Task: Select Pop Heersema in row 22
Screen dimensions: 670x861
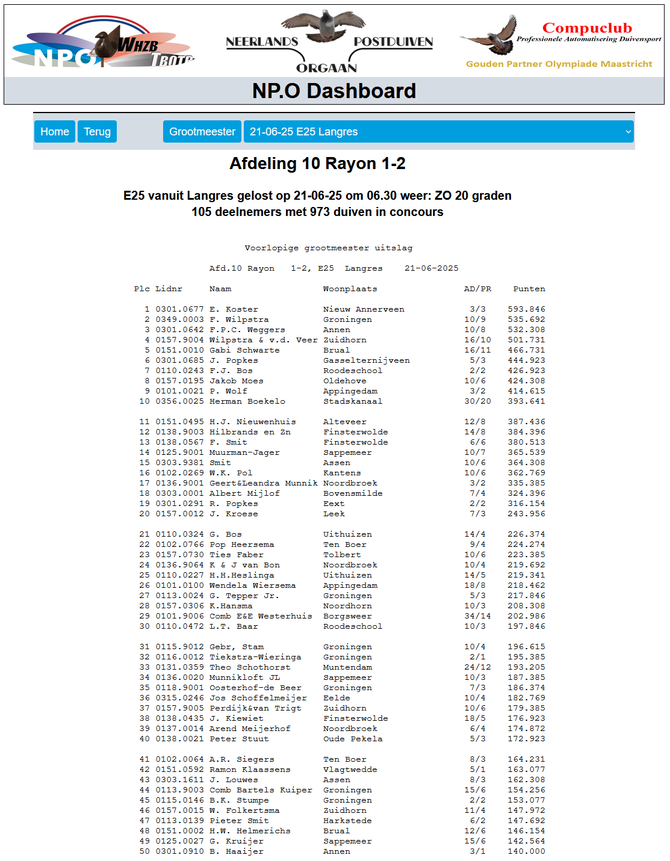Action: coord(242,545)
